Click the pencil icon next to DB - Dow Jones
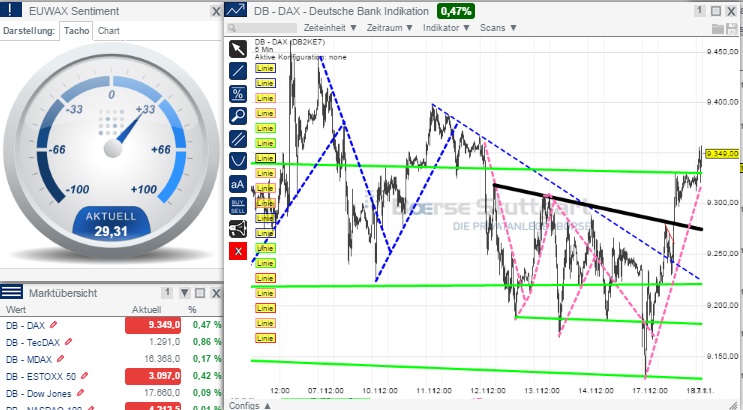Viewport: 743px width, 410px height. pos(81,393)
